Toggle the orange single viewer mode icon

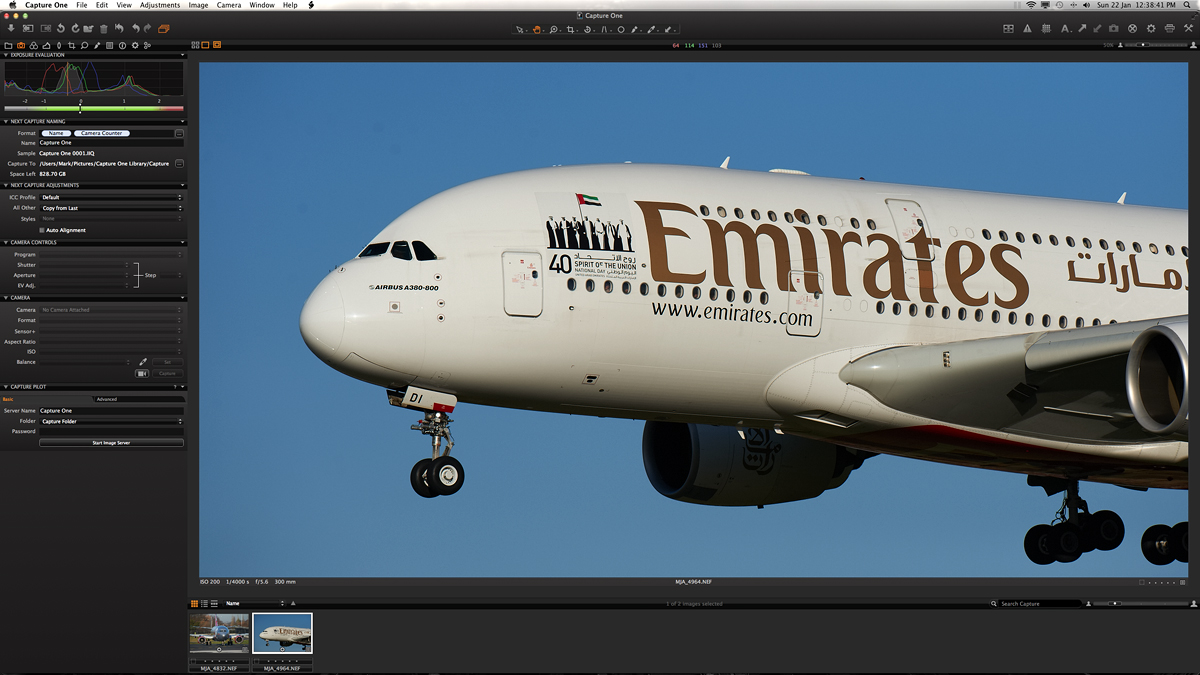(206, 45)
